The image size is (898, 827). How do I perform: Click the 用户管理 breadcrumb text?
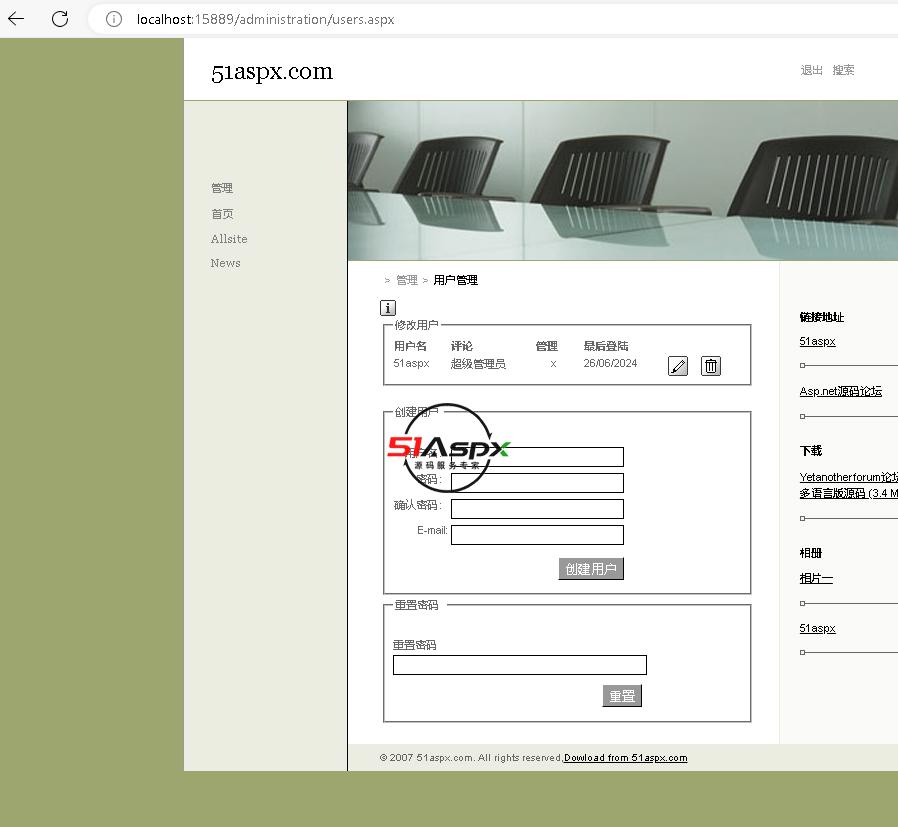coord(455,280)
